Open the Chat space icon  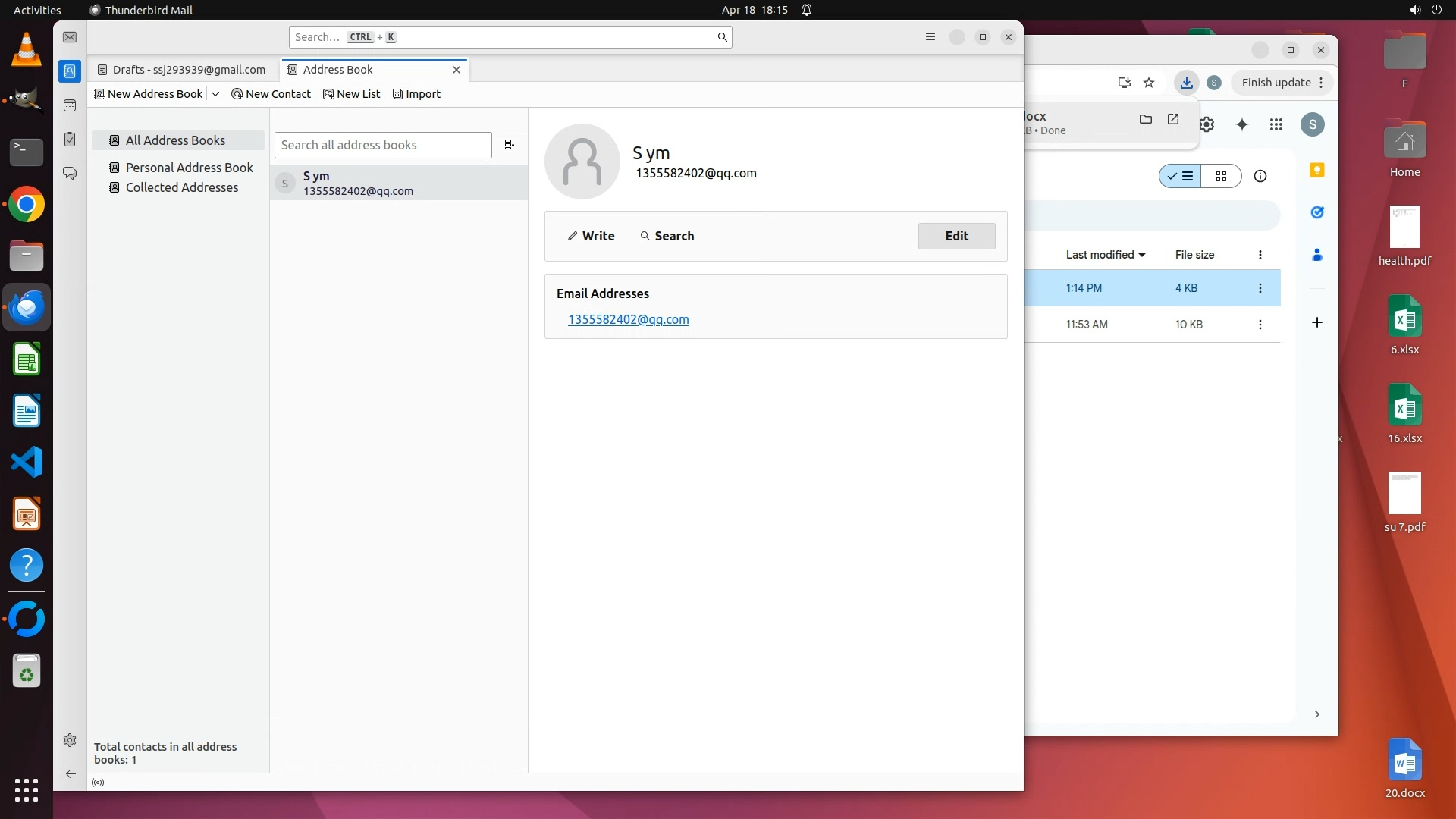coord(70,174)
